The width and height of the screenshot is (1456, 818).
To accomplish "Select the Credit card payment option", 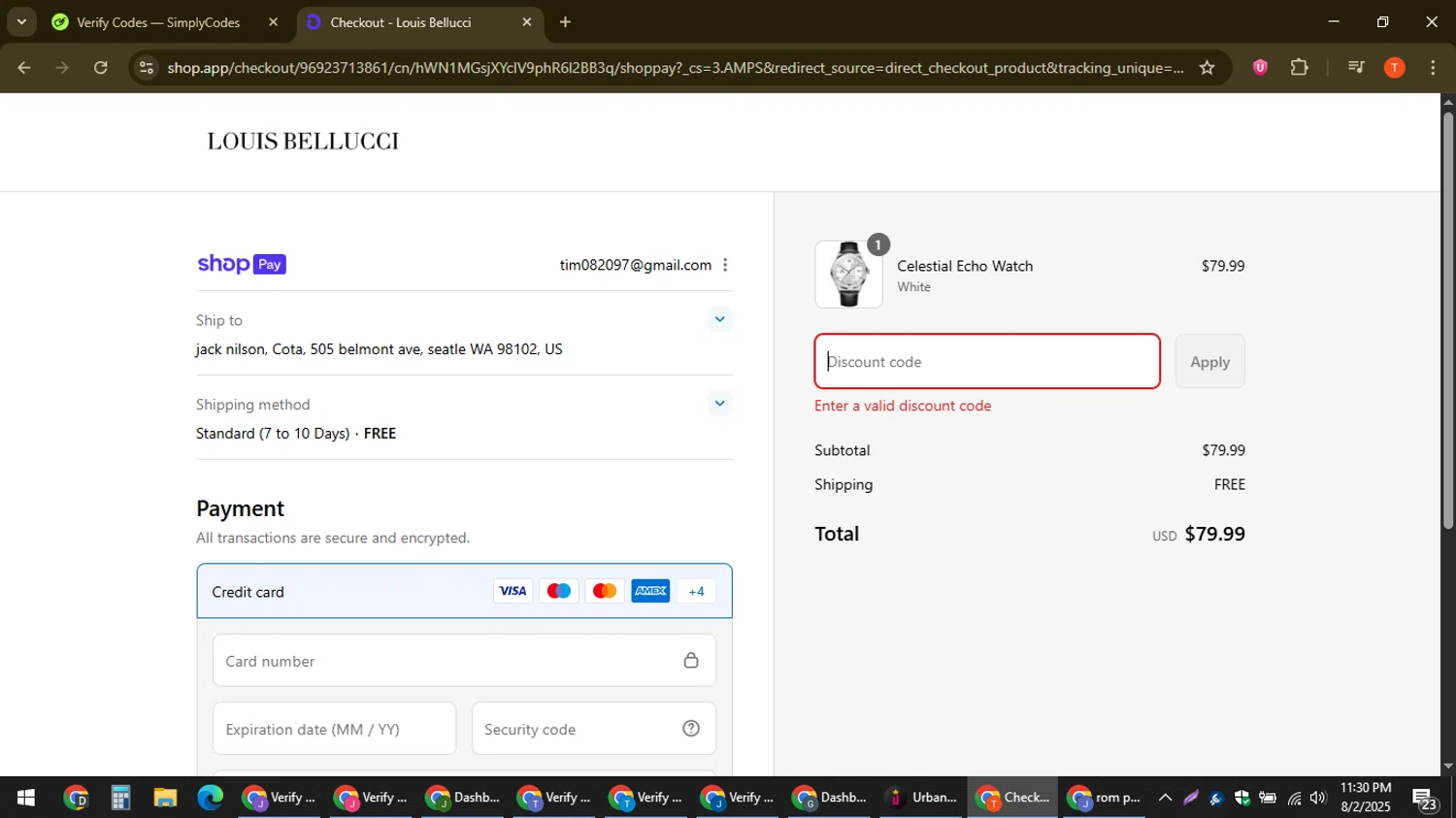I will coord(464,591).
